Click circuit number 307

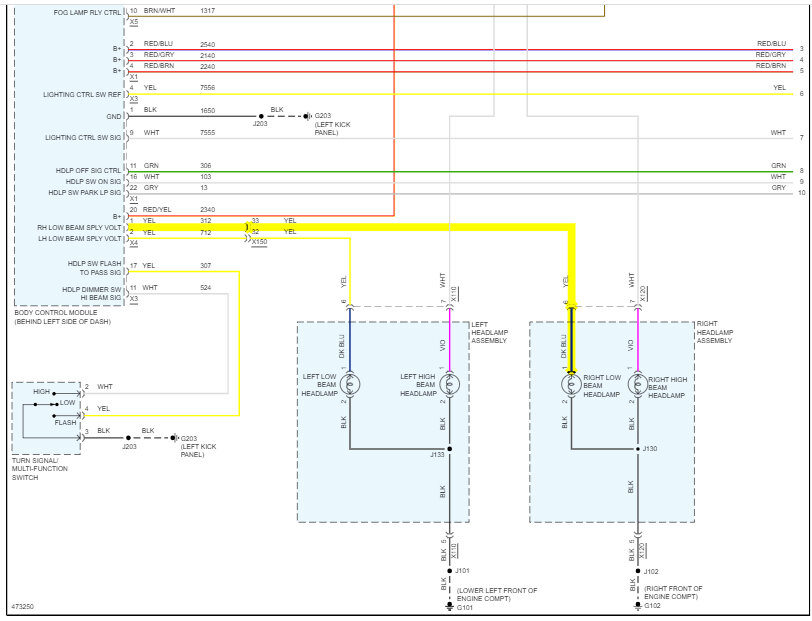point(206,266)
